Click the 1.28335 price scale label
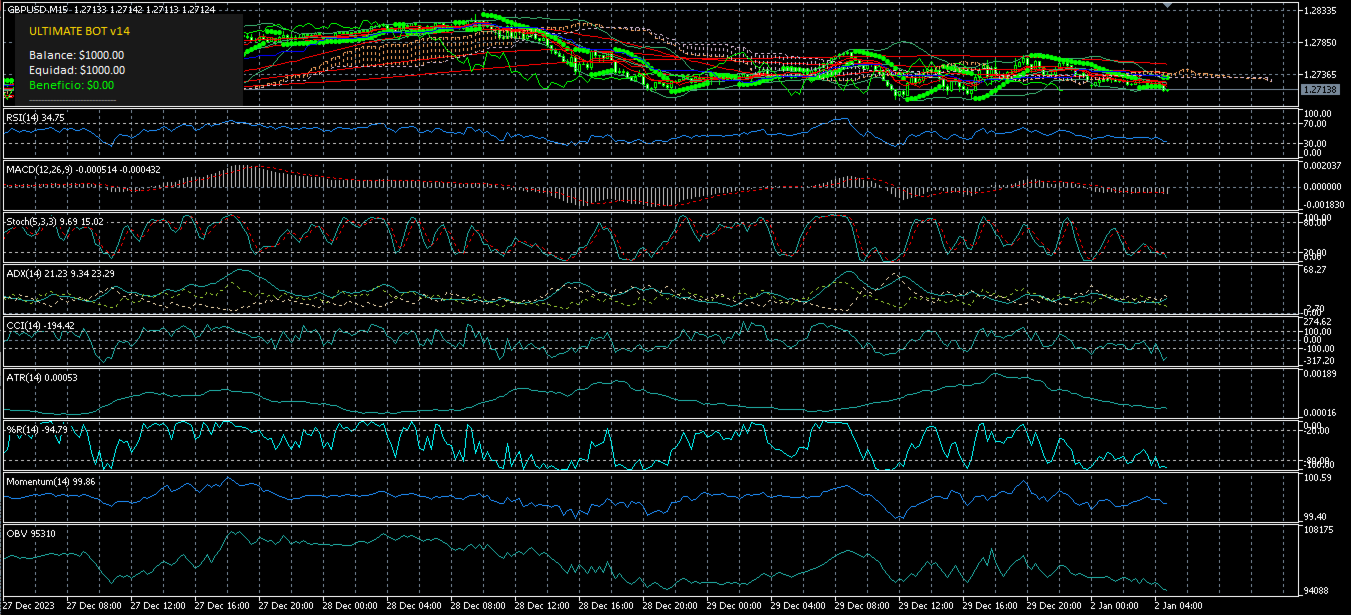Viewport: 1351px width, 615px height. click(1321, 10)
